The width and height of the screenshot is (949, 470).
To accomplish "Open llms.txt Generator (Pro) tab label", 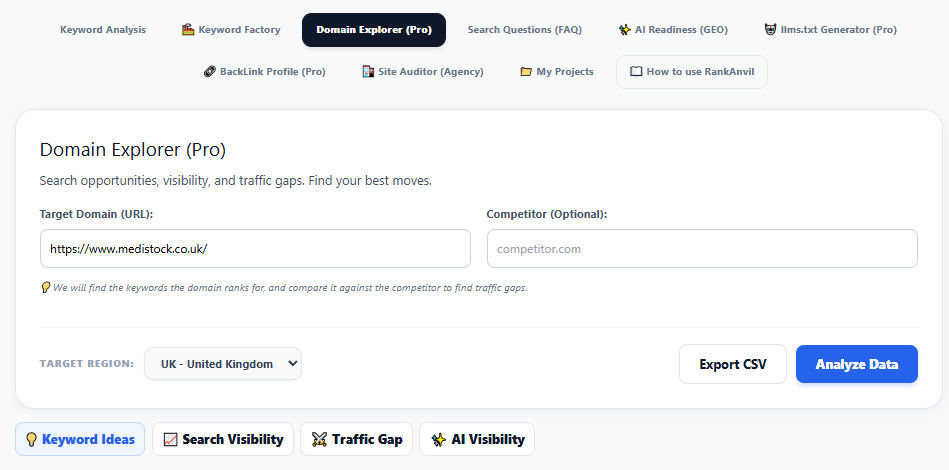I will (839, 30).
